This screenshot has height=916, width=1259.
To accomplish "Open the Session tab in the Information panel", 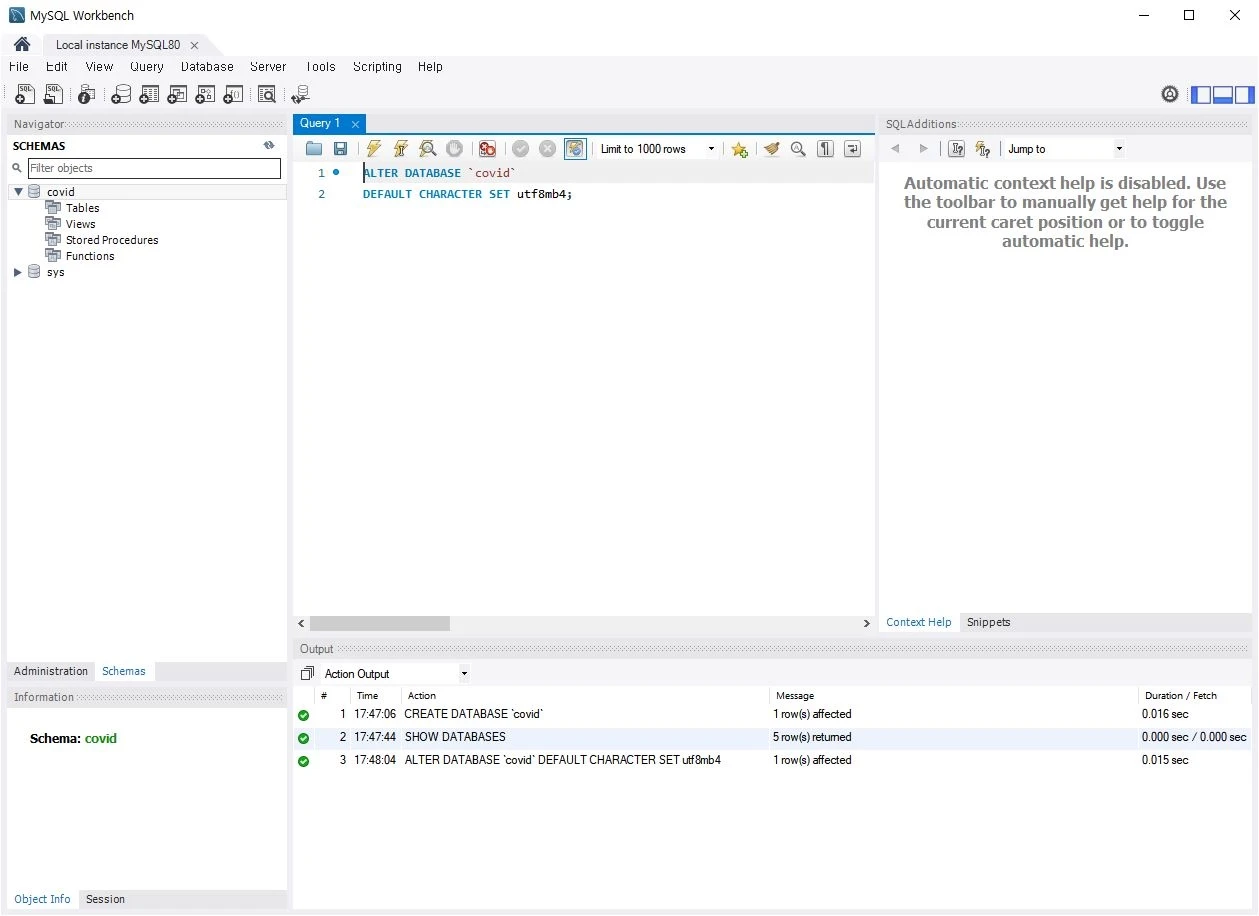I will 105,899.
